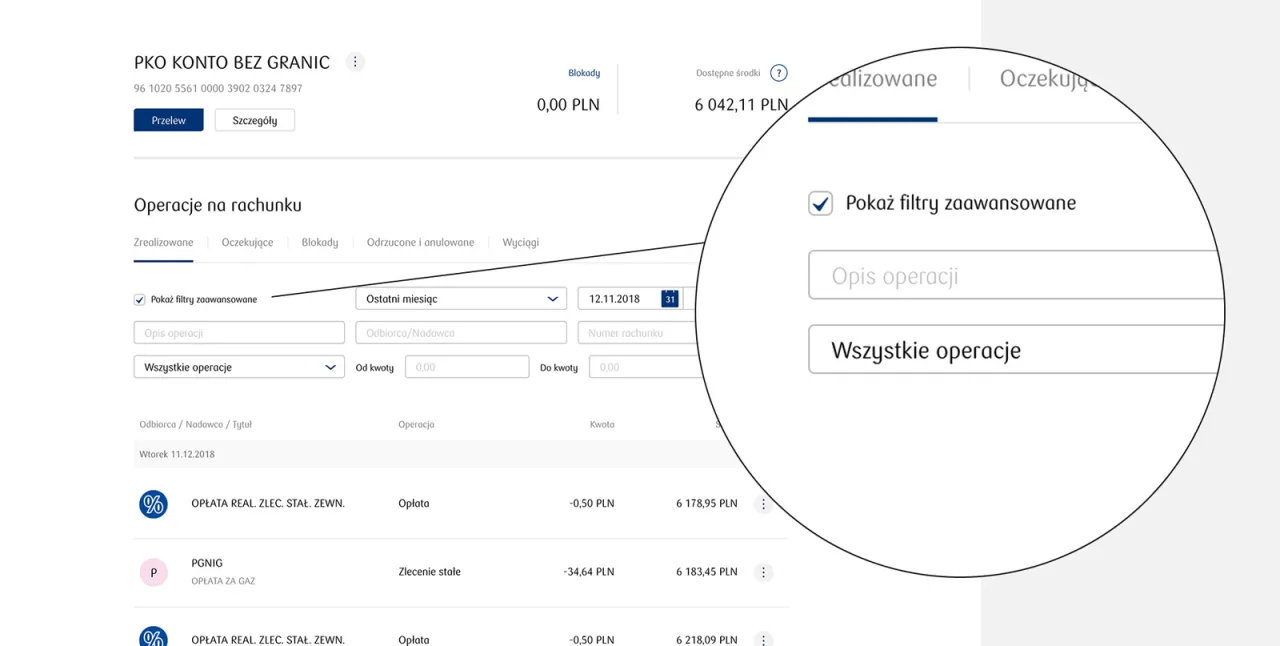Screen dimensions: 1280x646
Task: Expand the Ostatni miesiąc period dropdown
Action: [x=461, y=299]
